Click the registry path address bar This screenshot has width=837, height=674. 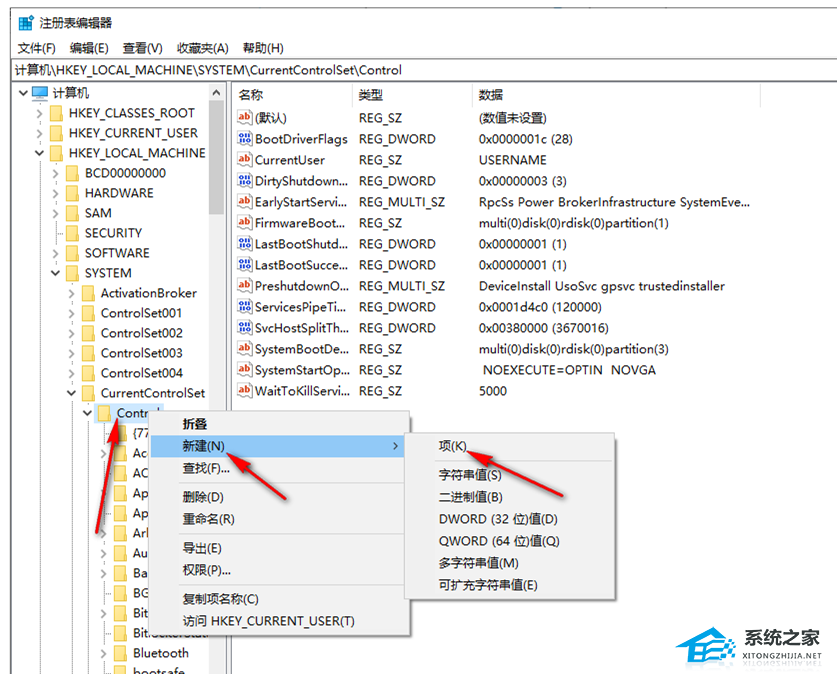click(300, 70)
